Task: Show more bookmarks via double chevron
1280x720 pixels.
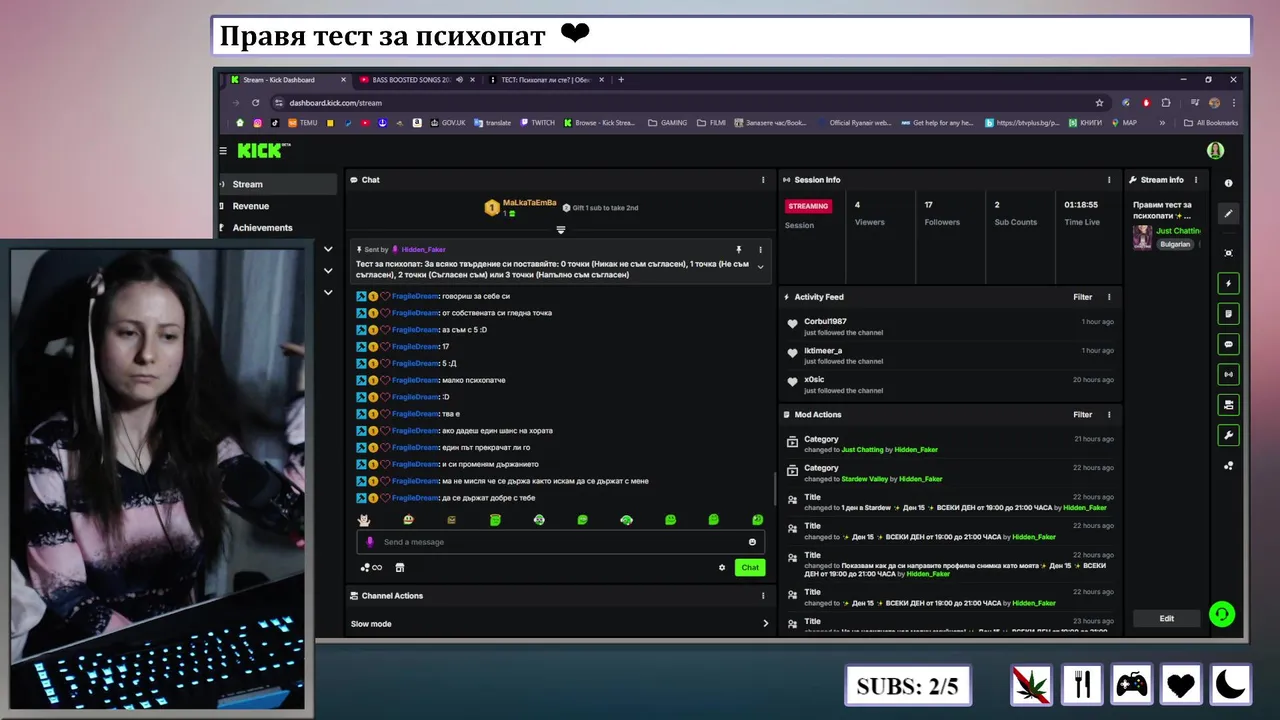Action: click(x=1162, y=123)
